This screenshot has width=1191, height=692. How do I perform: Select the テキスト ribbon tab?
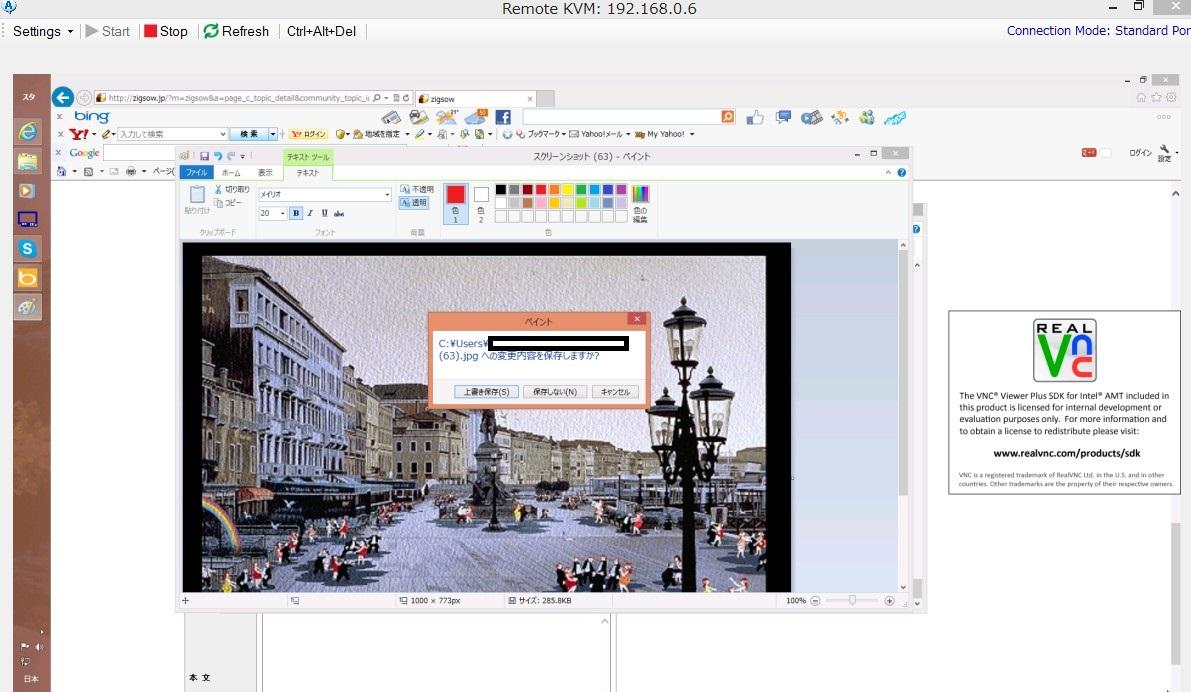308,172
